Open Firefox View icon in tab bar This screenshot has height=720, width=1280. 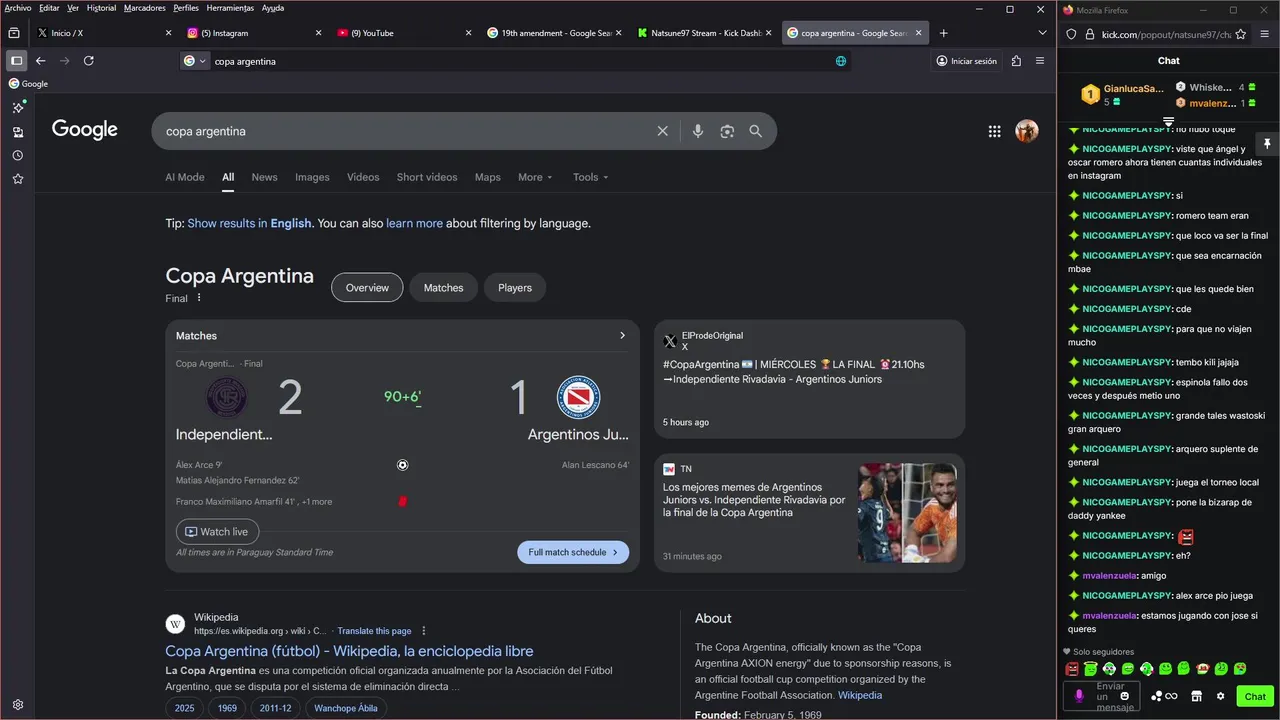[14, 33]
